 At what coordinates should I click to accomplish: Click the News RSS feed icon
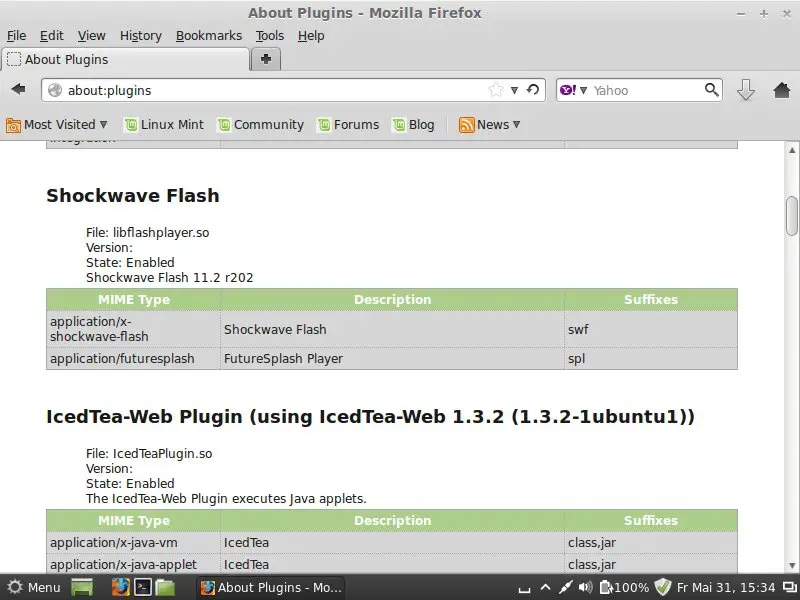click(466, 125)
